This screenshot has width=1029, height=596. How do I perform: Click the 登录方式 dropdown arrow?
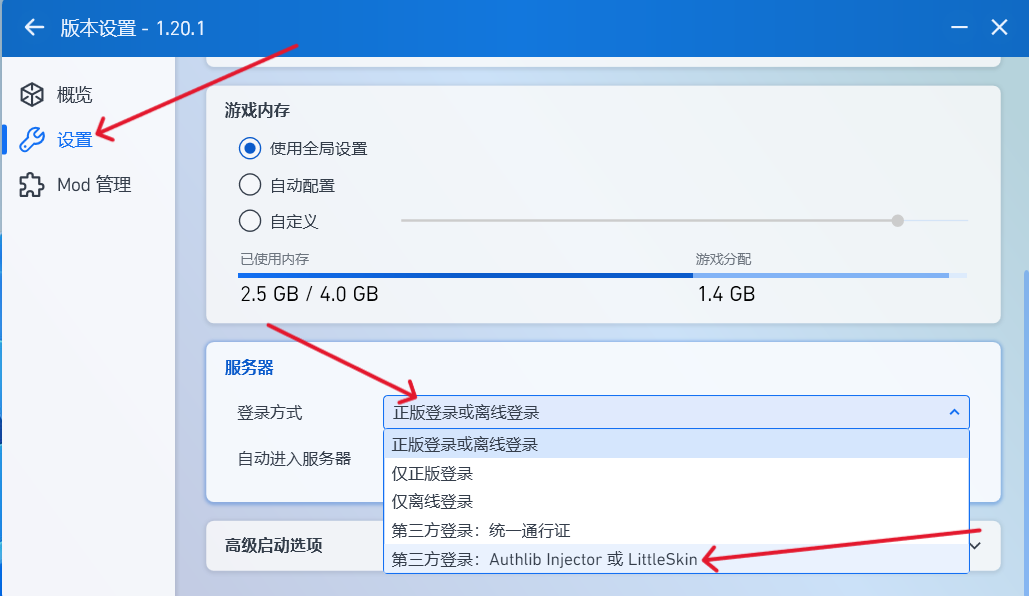(954, 412)
